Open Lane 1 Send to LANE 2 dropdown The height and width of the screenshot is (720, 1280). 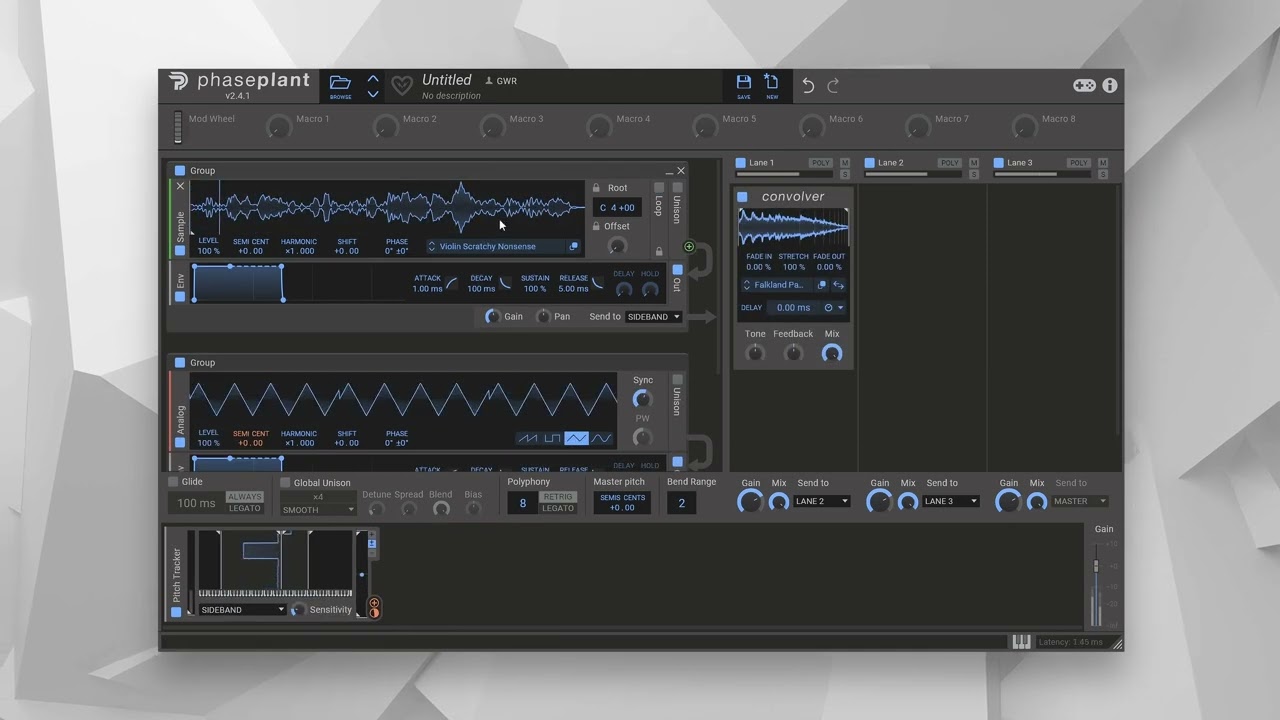pyautogui.click(x=822, y=501)
